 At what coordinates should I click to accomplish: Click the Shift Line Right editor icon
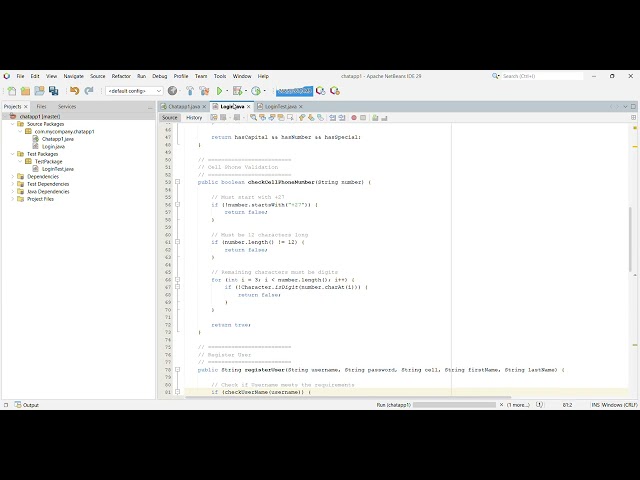[342, 118]
